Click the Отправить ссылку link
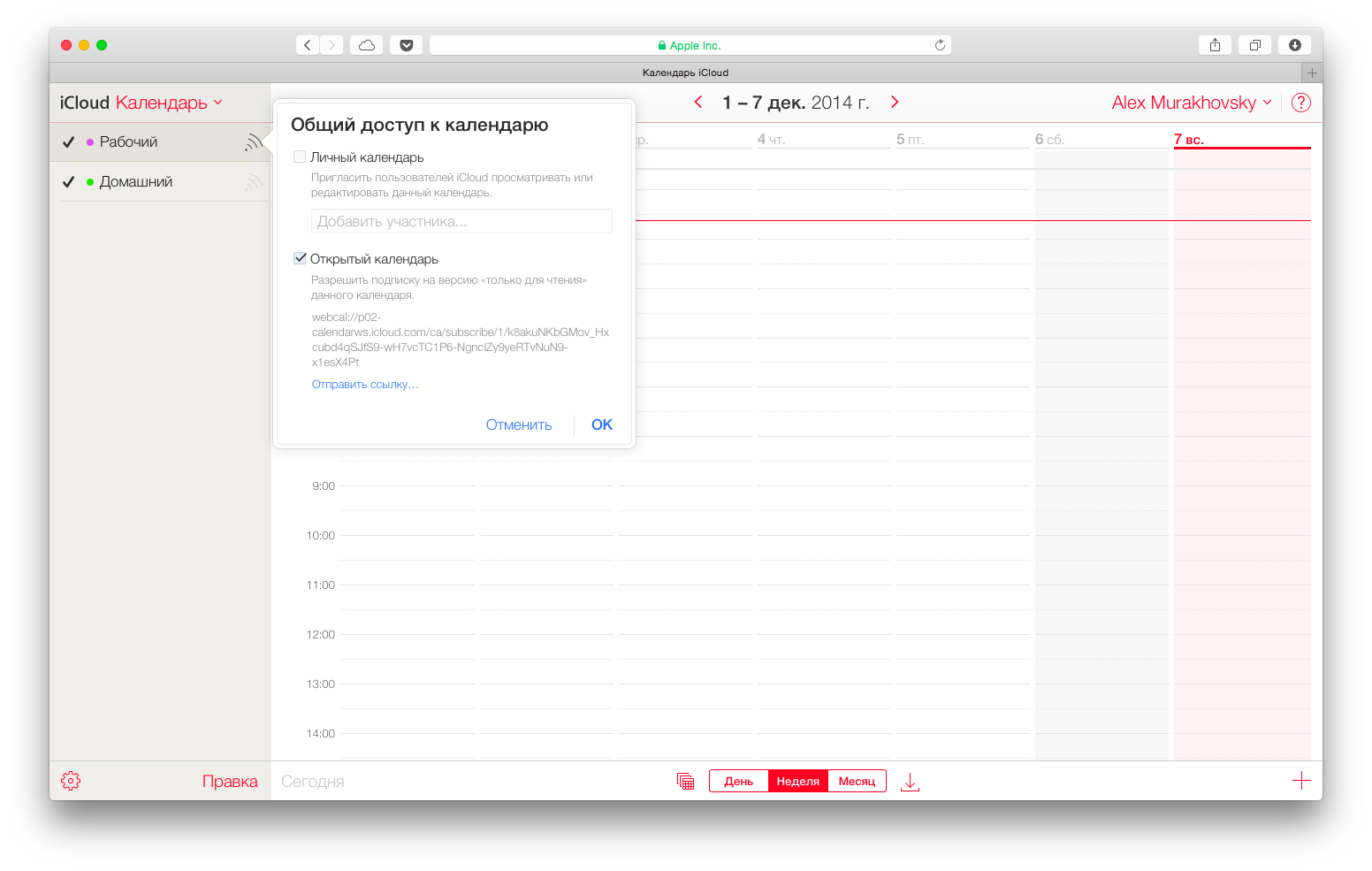Image resolution: width=1372 pixels, height=871 pixels. (365, 385)
